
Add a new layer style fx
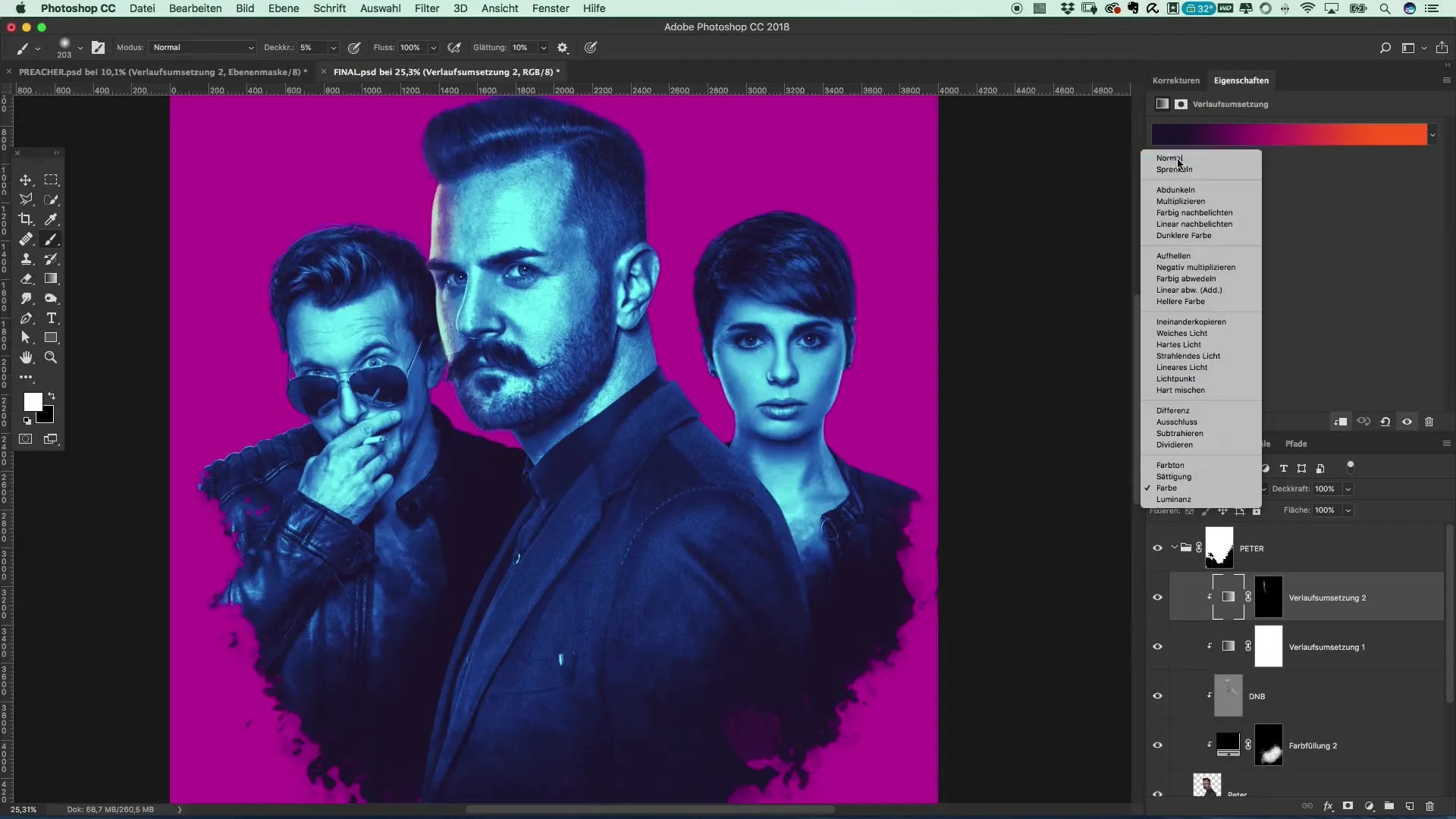pyautogui.click(x=1329, y=806)
